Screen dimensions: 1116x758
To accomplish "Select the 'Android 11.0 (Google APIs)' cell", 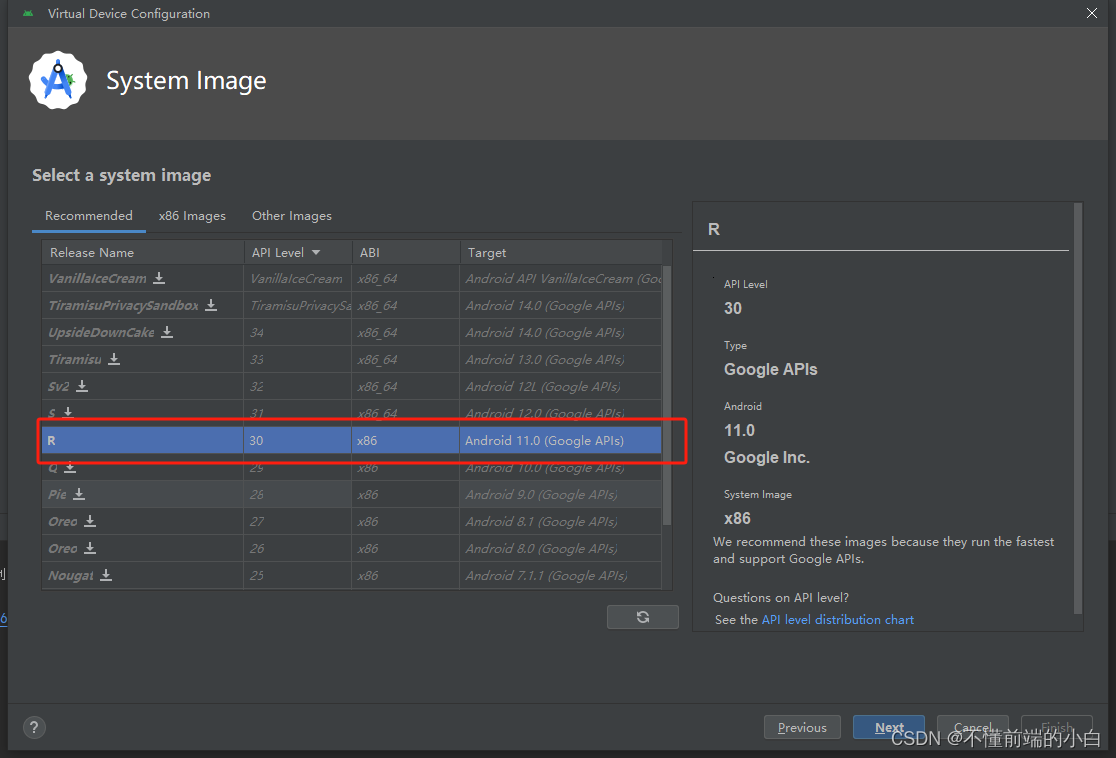I will pyautogui.click(x=561, y=441).
